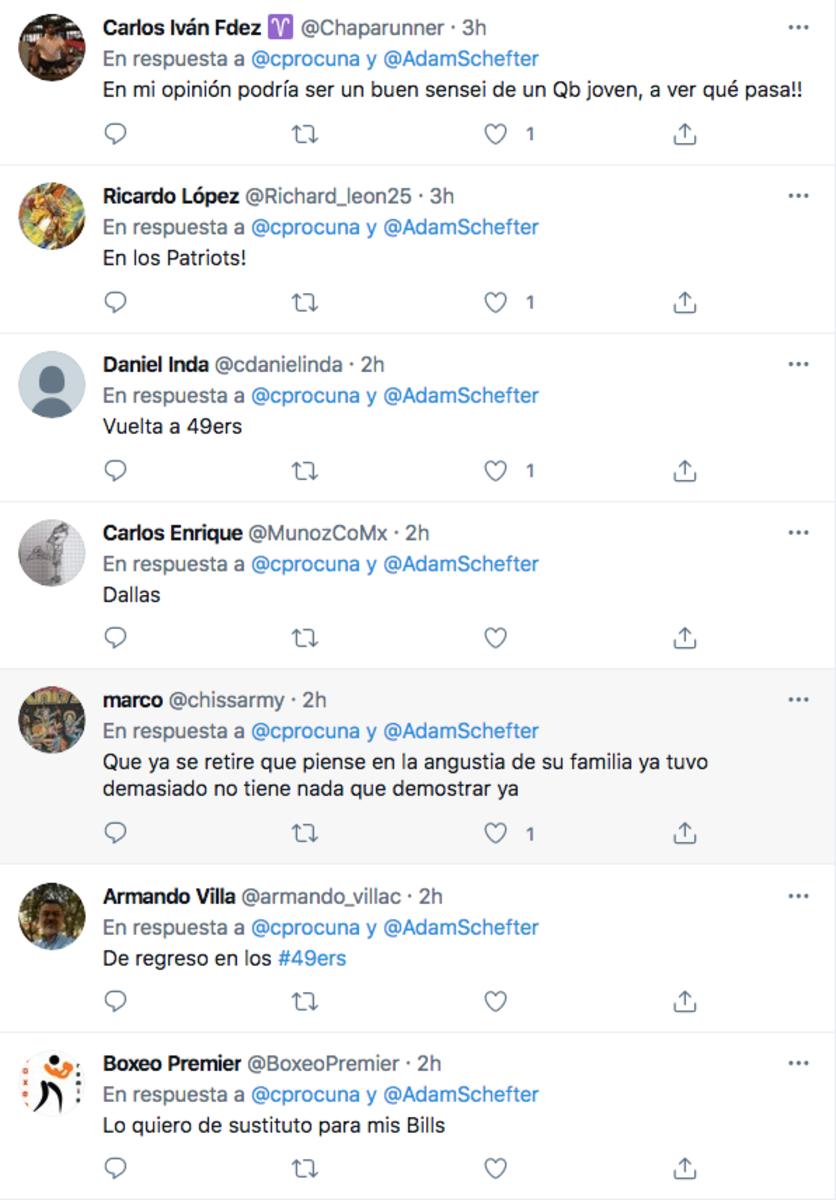The image size is (836, 1200).
Task: Reply to Boxeo Premier's Bills tweet
Action: 116,1167
